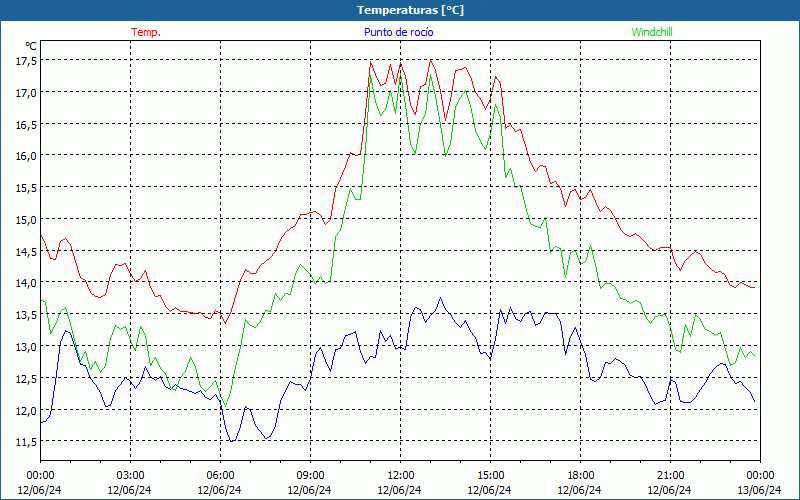This screenshot has width=800, height=500.
Task: Click the 15:00 time axis label
Action: (490, 476)
